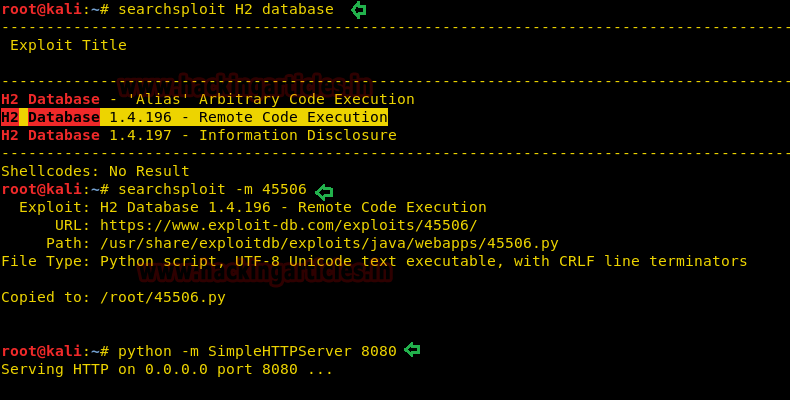Click the "File Type: Python script" line
This screenshot has width=790, height=400.
pyautogui.click(x=373, y=261)
